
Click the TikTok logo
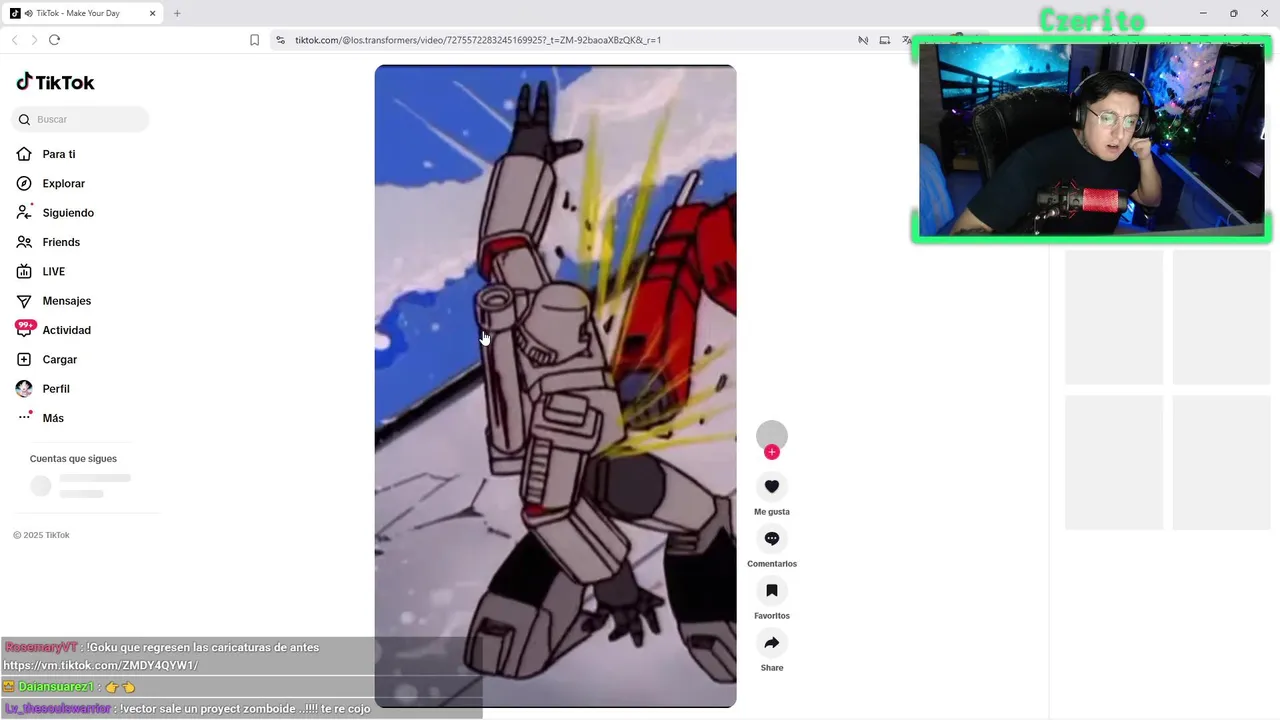coord(55,82)
